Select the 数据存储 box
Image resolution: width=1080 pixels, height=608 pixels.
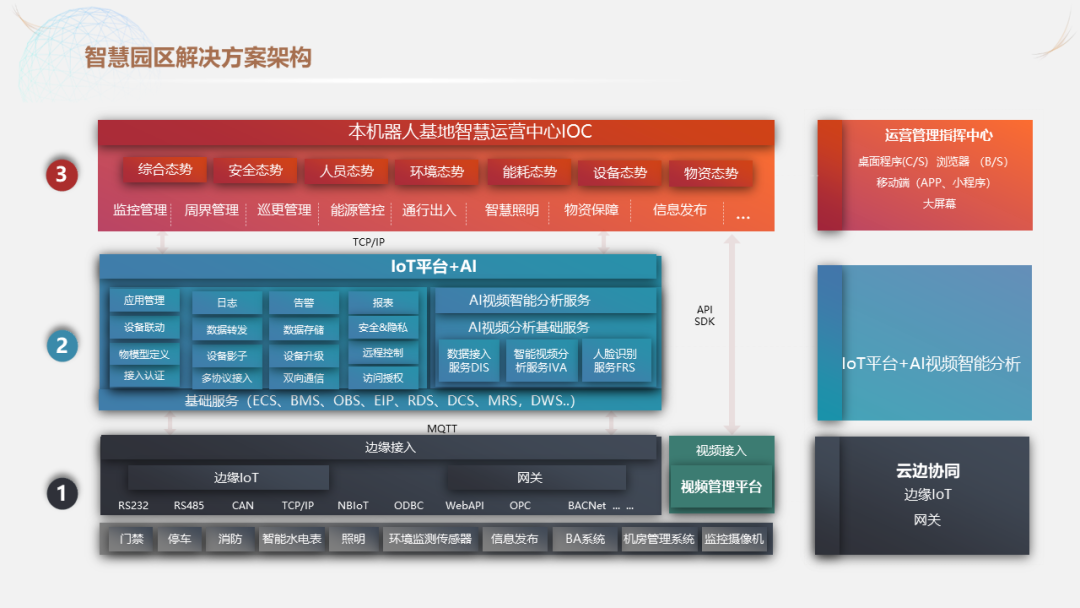tap(304, 330)
